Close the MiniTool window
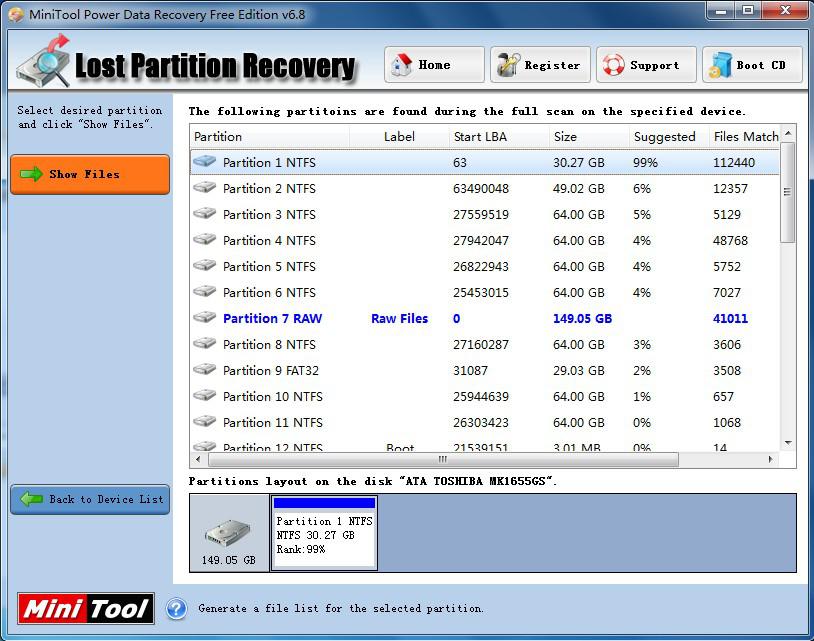 point(785,10)
